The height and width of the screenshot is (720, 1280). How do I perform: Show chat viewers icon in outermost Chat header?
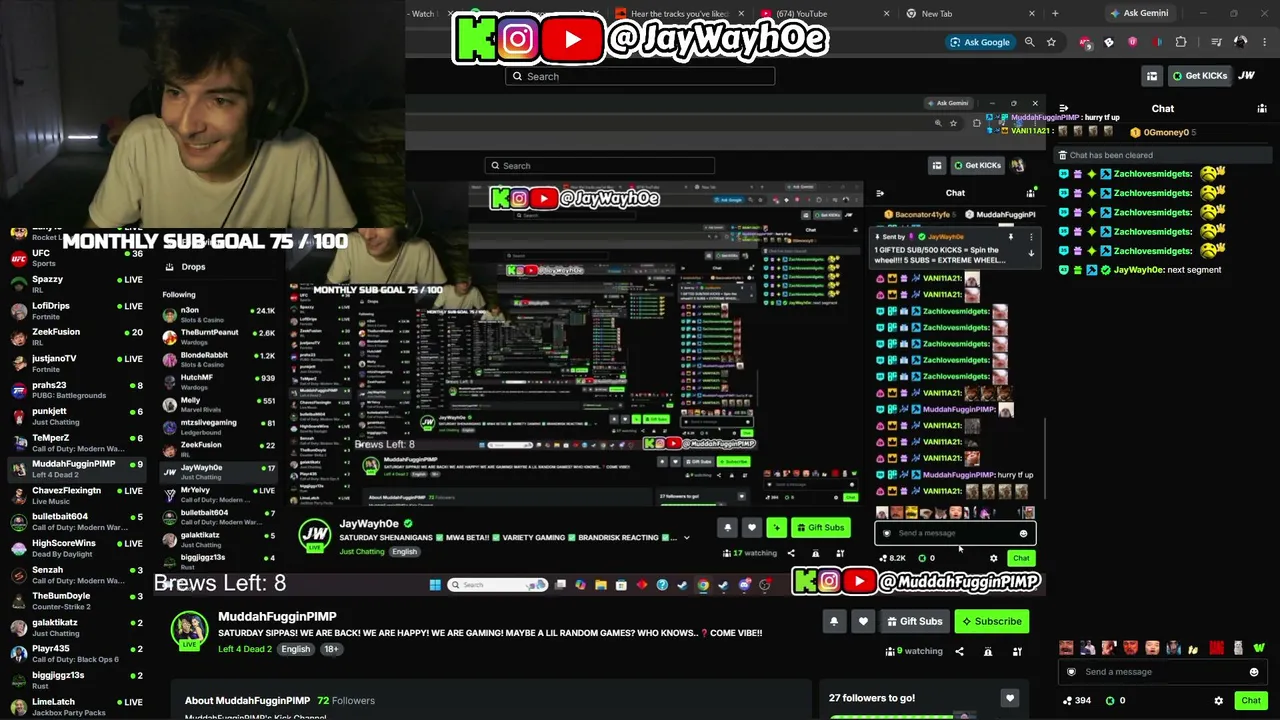1261,108
